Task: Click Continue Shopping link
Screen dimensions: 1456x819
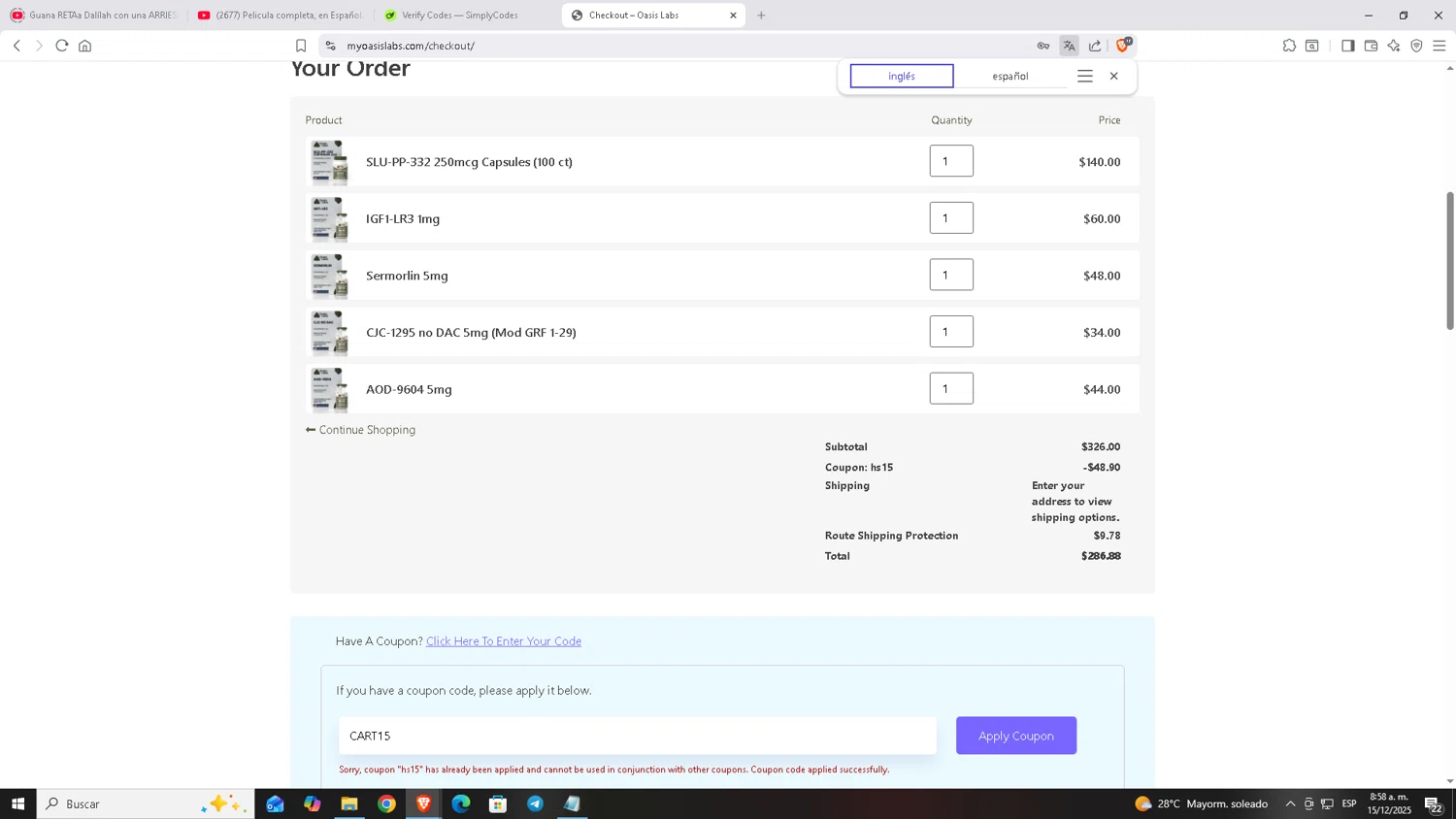Action: pyautogui.click(x=360, y=430)
